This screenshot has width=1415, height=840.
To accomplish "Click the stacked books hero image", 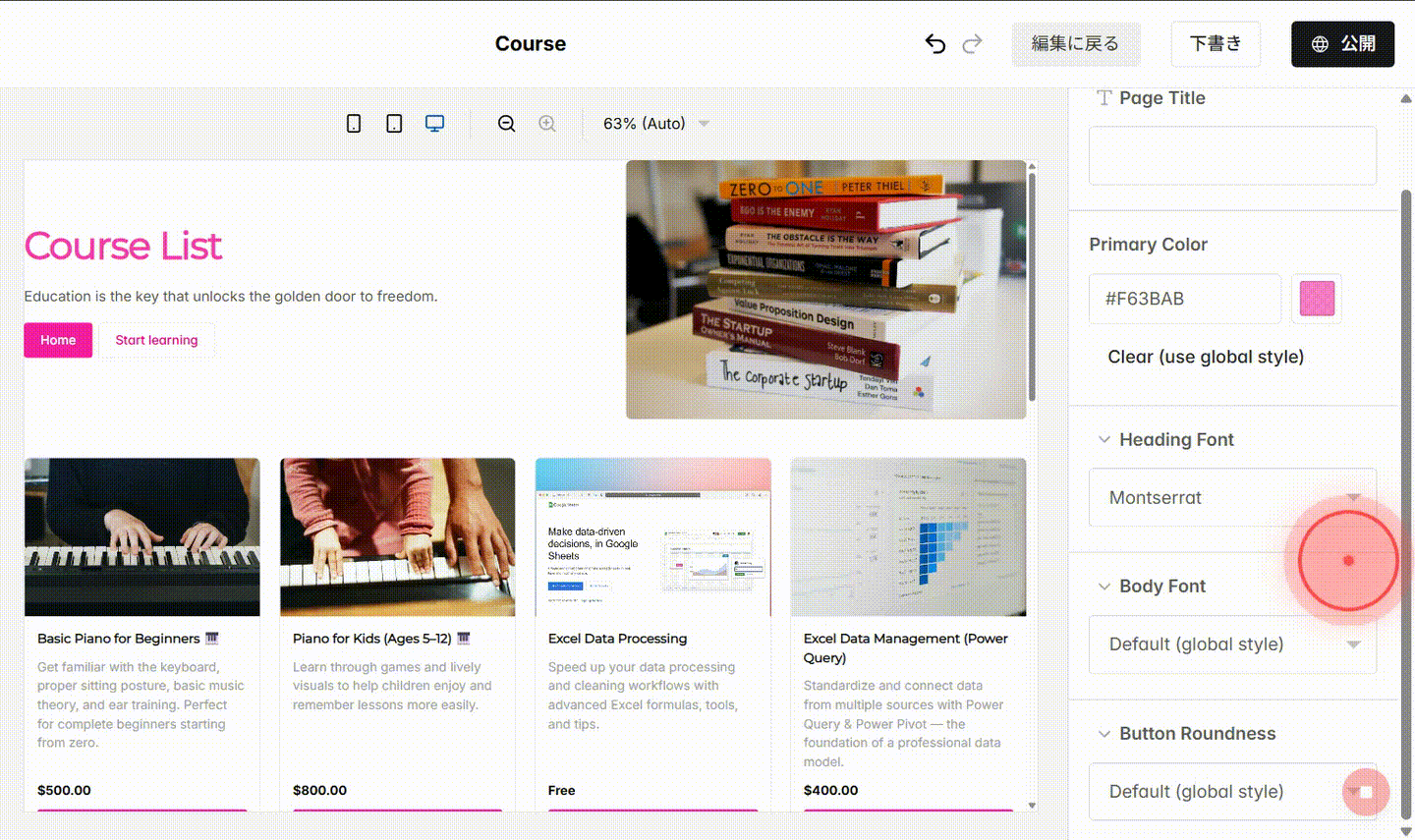I will (825, 290).
